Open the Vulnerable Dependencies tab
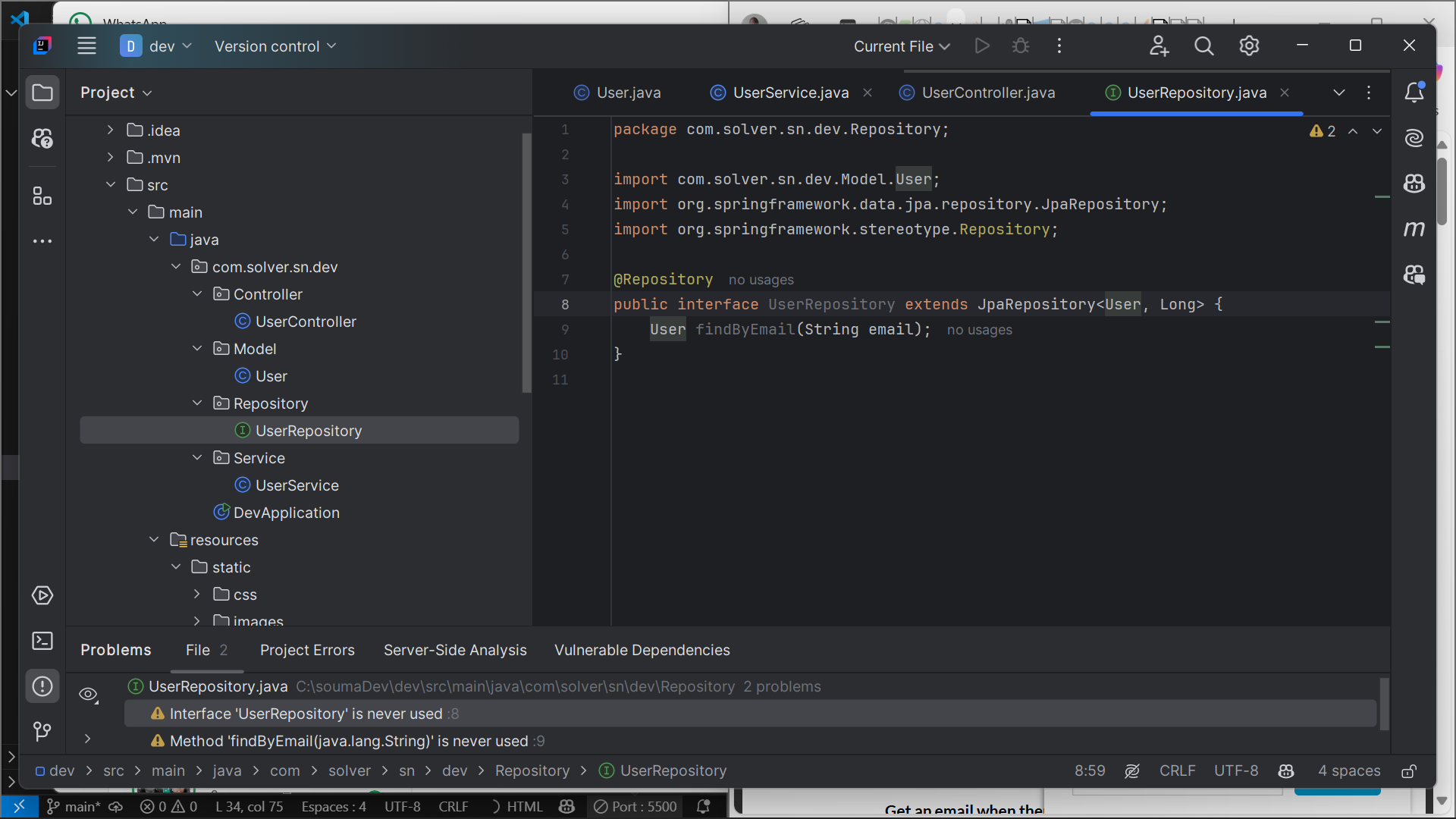The height and width of the screenshot is (819, 1456). pos(642,650)
